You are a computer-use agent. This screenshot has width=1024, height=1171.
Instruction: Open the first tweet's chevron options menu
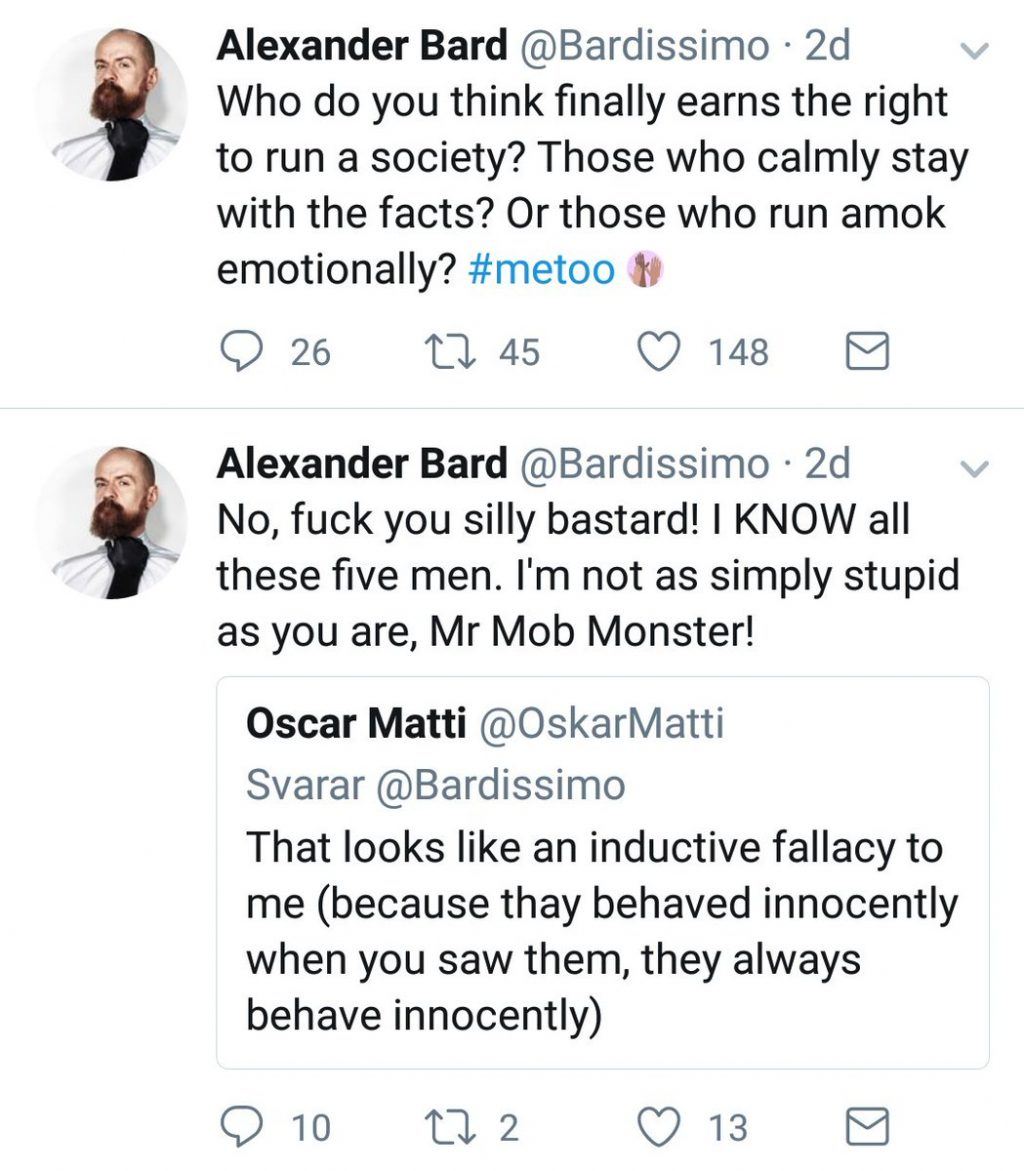pos(973,49)
